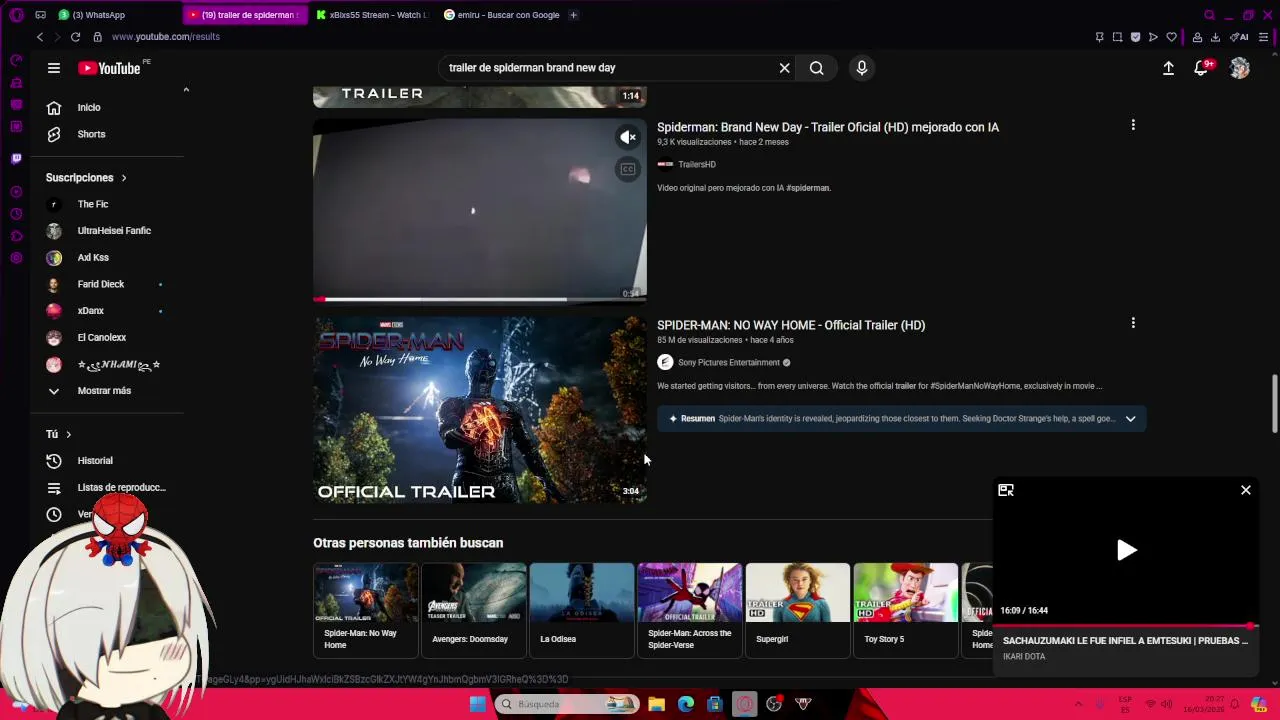Viewport: 1280px width, 720px height.
Task: Click the magnifying glass search button
Action: [x=817, y=68]
